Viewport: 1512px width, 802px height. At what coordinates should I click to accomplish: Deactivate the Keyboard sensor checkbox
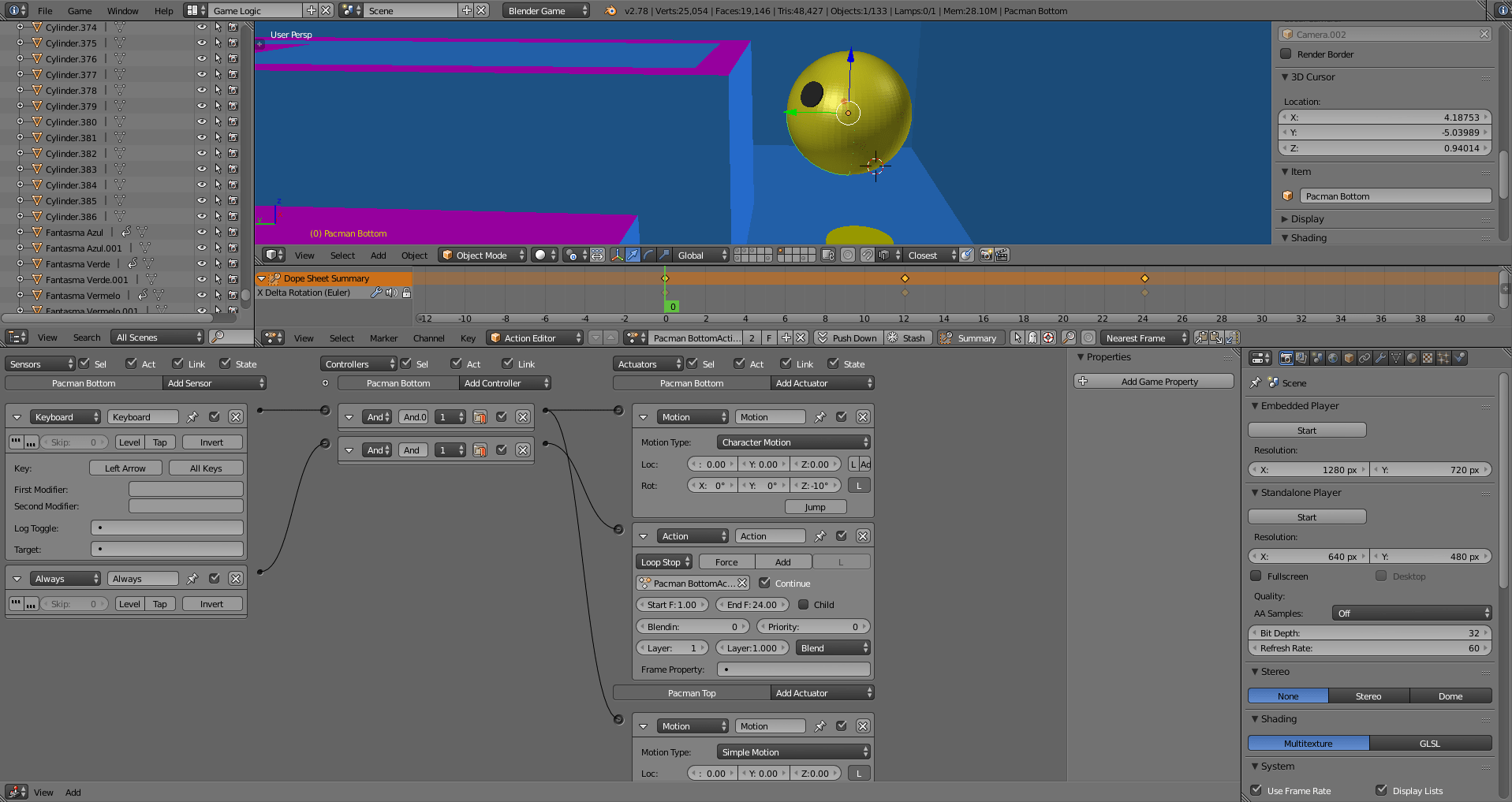click(x=214, y=417)
